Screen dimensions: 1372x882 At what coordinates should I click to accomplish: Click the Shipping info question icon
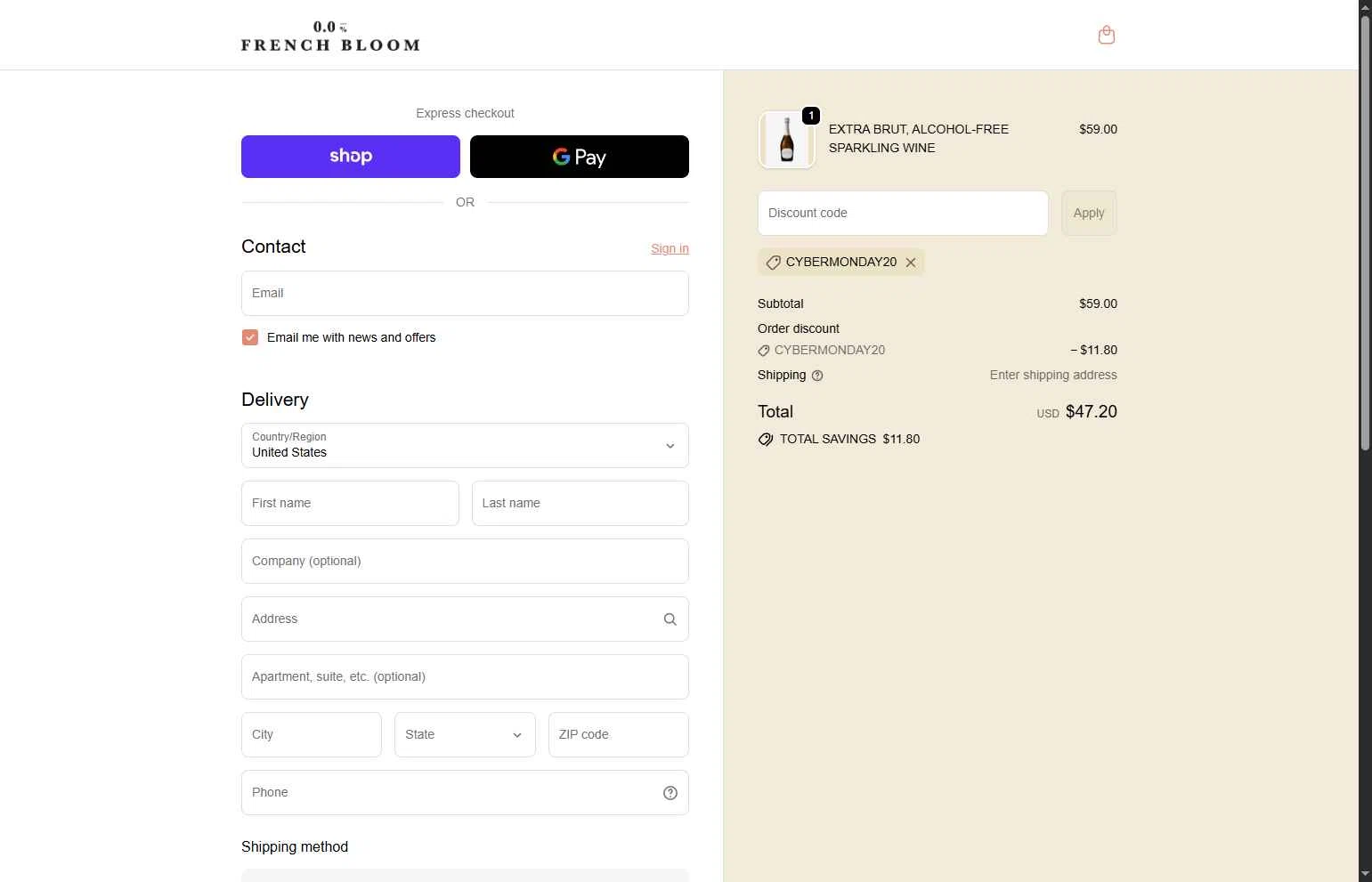coord(817,376)
